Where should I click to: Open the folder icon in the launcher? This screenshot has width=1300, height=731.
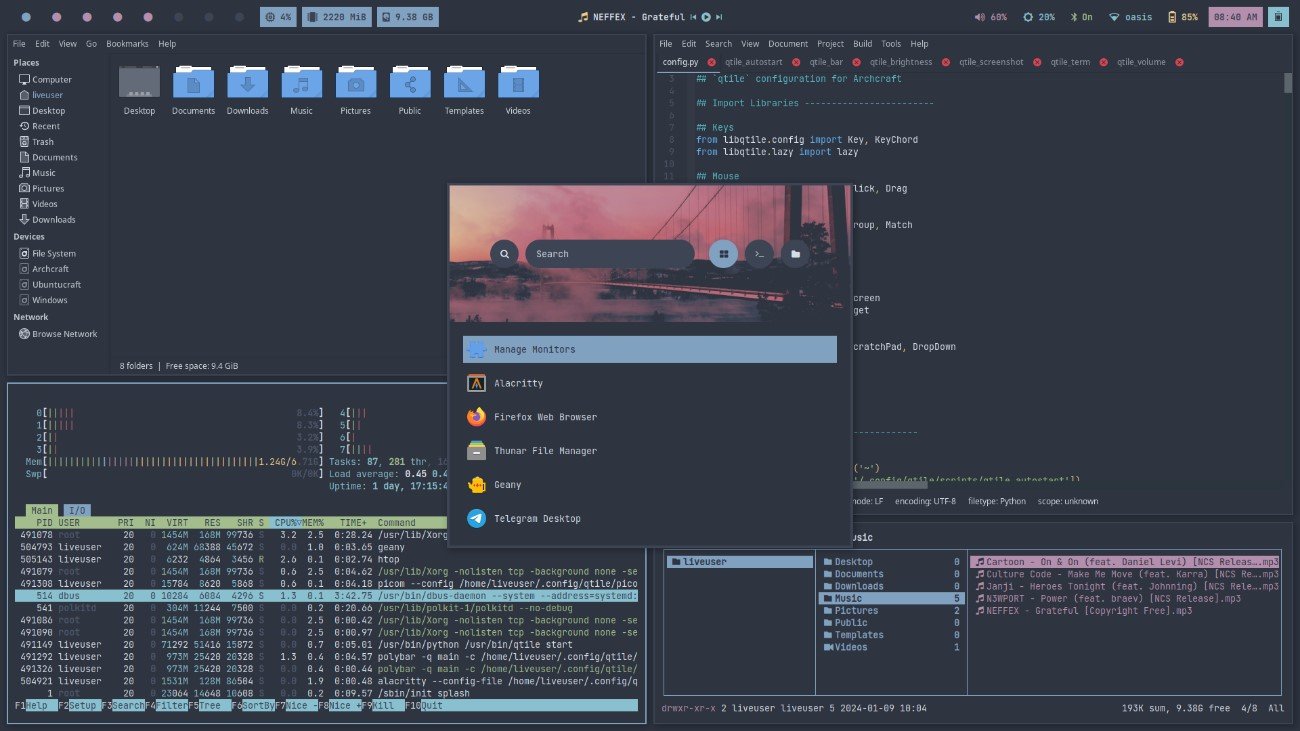[x=794, y=253]
